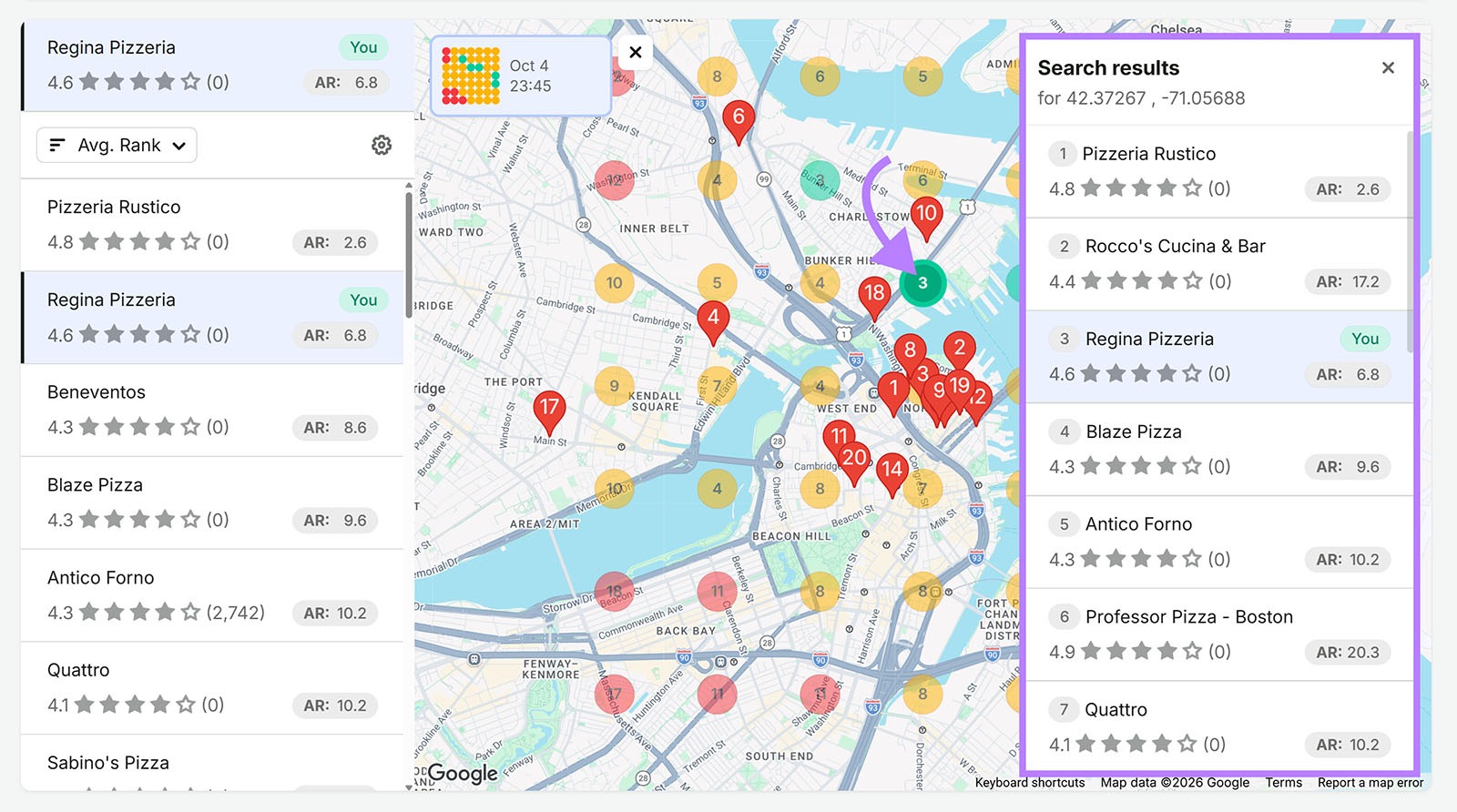1457x812 pixels.
Task: Select Blaze Pizza in the left list
Action: coord(212,502)
